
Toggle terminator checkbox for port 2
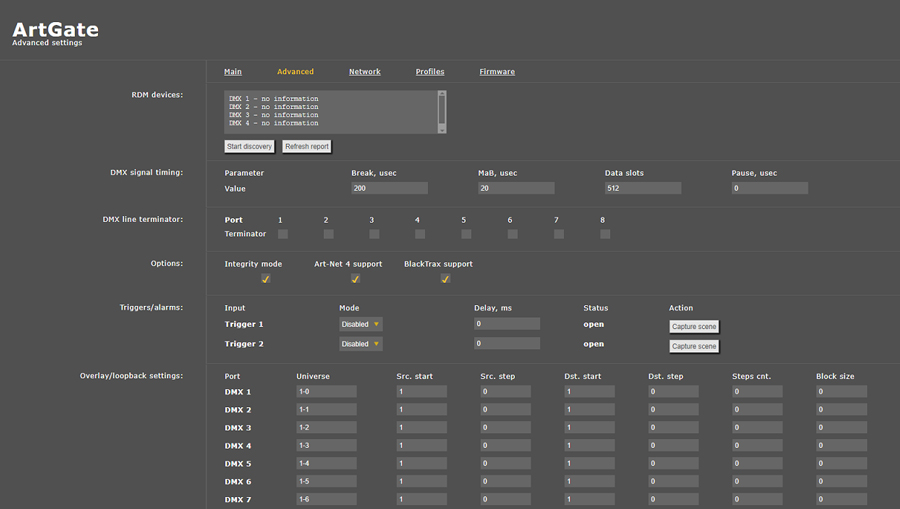click(x=328, y=234)
